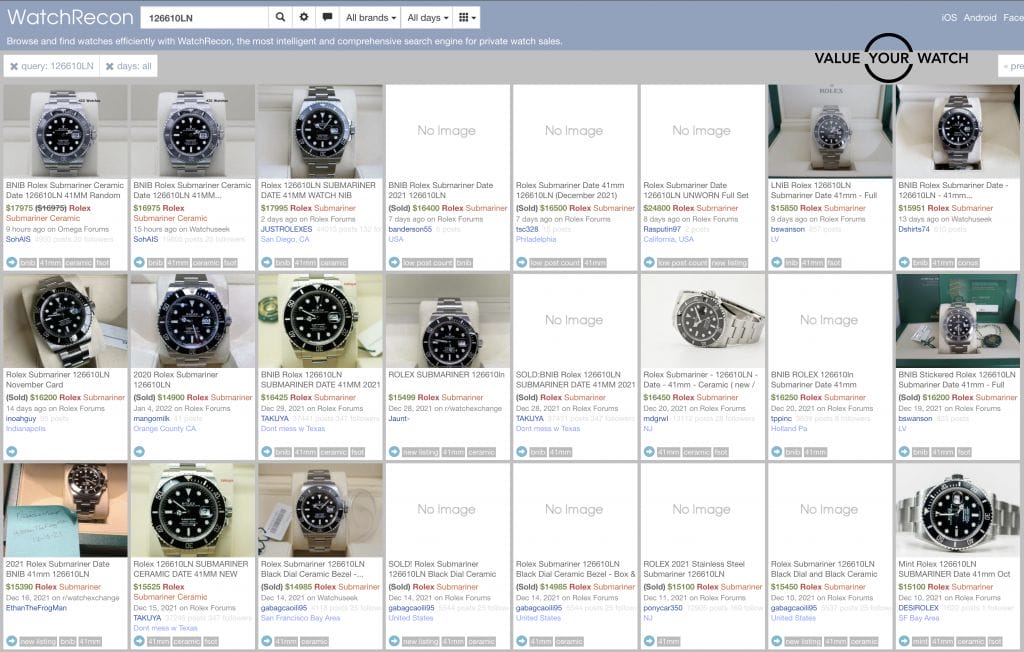Click the magnifying glass search button
The width and height of the screenshot is (1024, 652).
click(x=282, y=18)
